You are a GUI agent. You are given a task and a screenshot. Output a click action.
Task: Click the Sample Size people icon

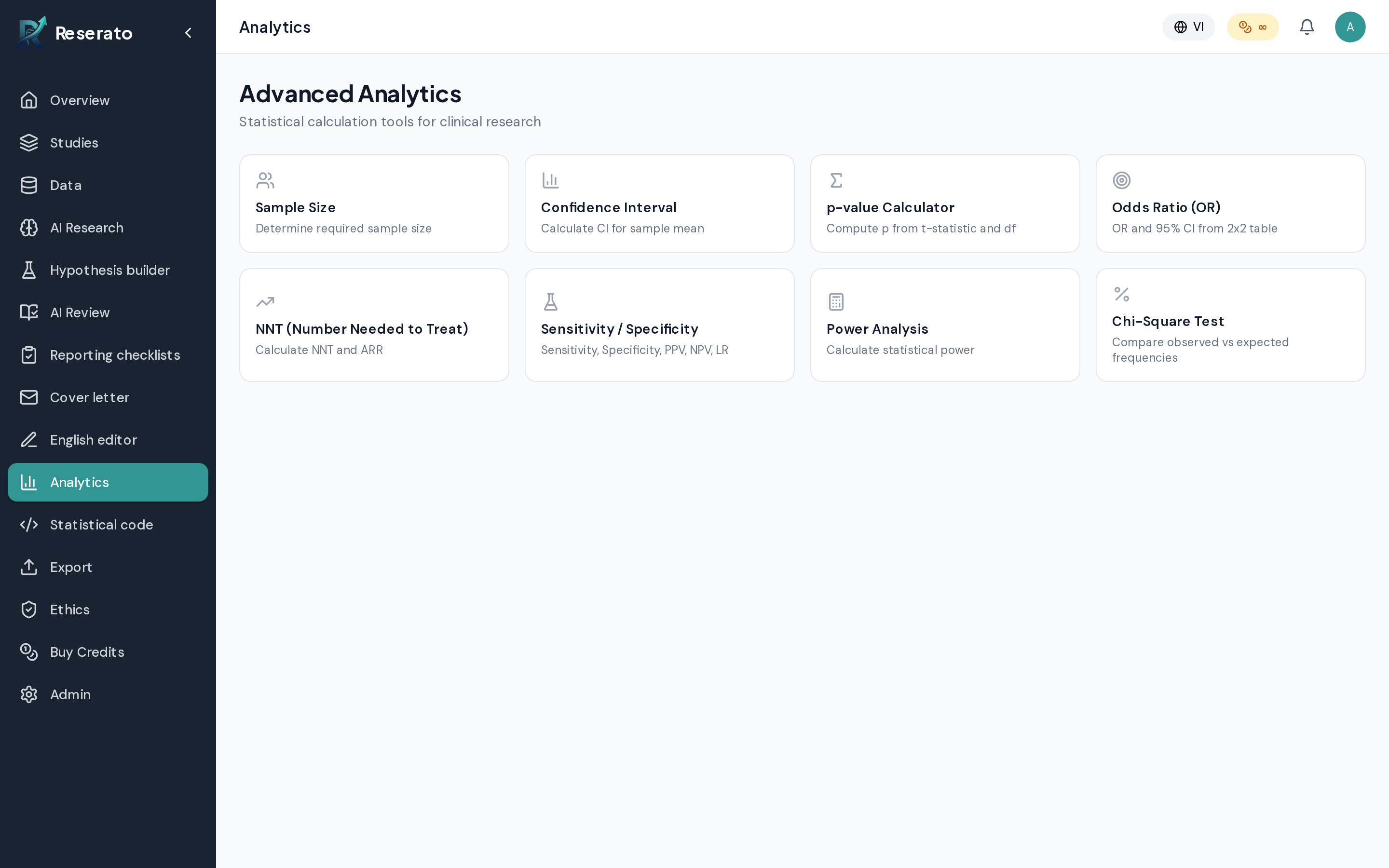click(x=265, y=180)
